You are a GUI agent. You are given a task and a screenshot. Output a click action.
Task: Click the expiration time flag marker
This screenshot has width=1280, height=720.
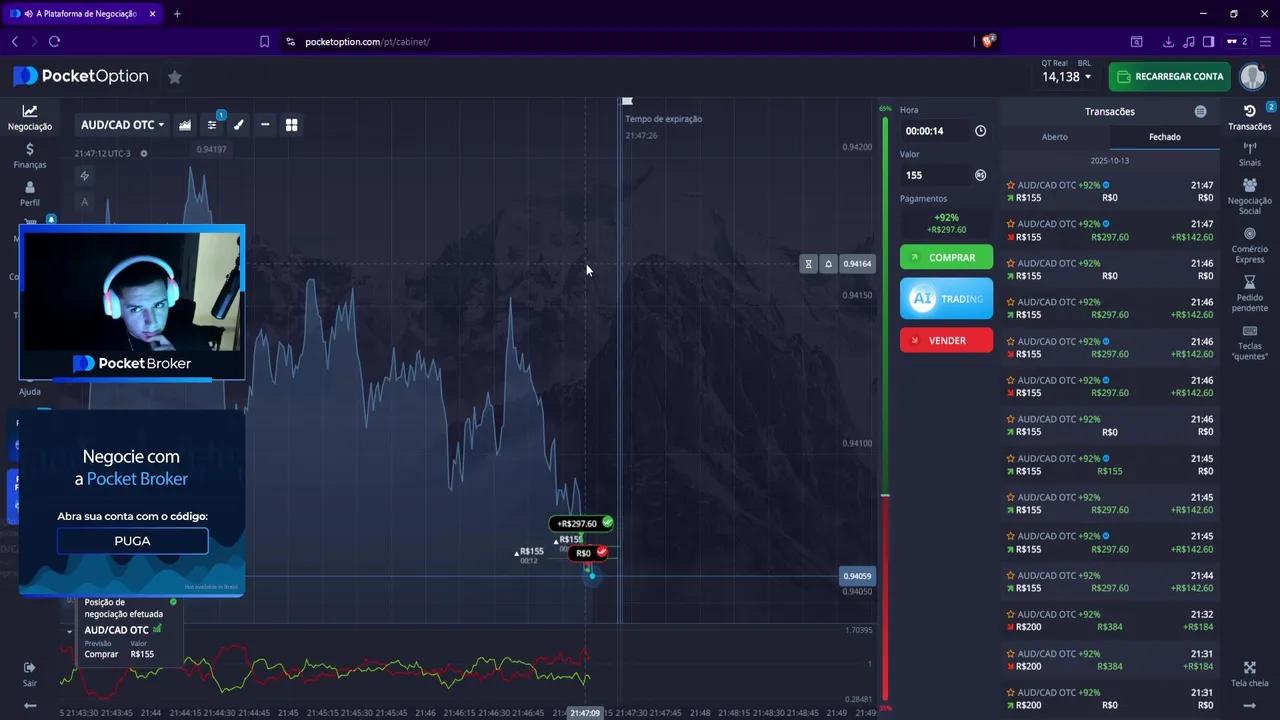(x=627, y=101)
